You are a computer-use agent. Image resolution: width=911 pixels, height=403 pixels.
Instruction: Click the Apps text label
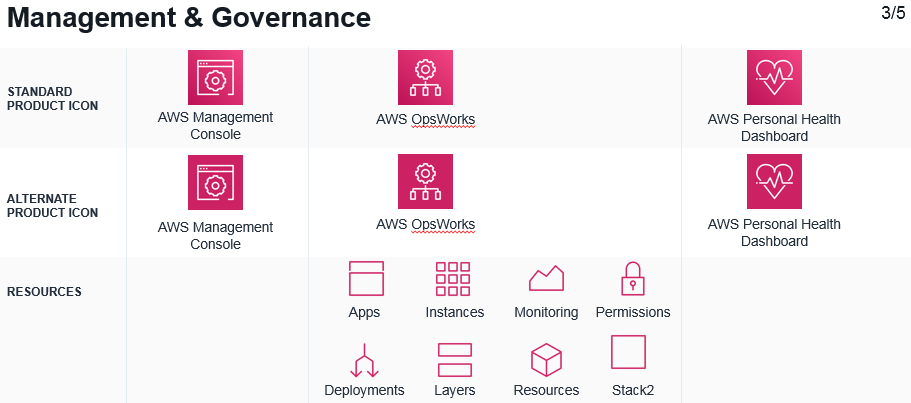pos(364,312)
